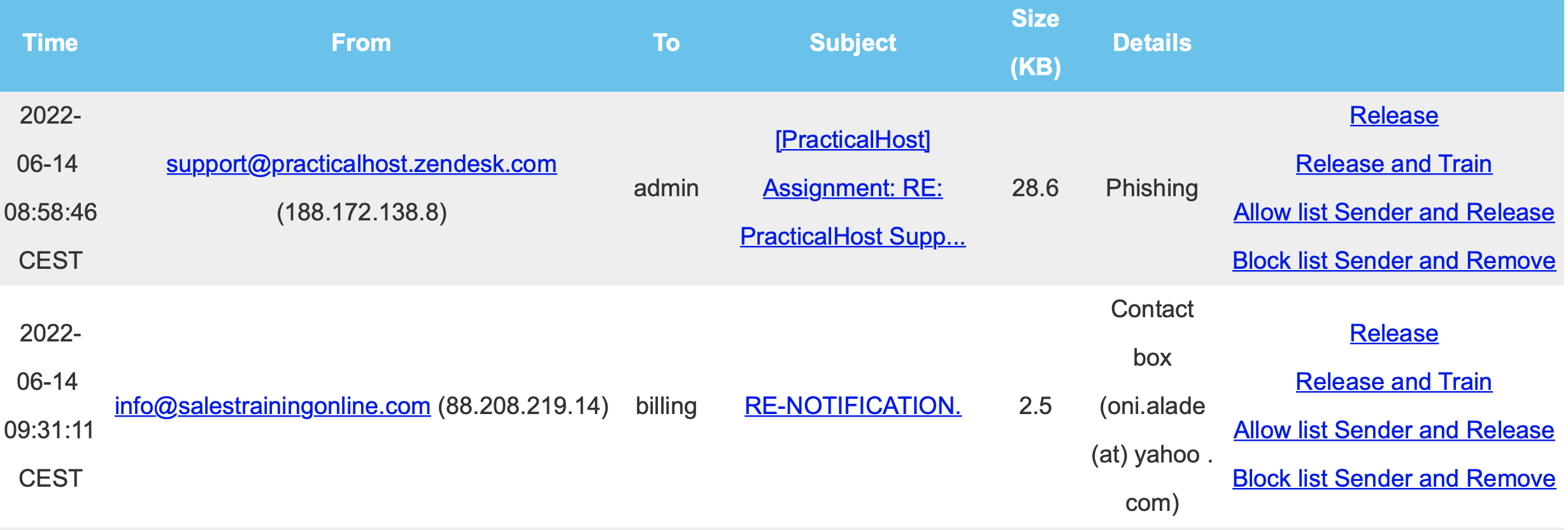This screenshot has width=1568, height=530.
Task: Open the info@salestrainingonline.com sender link
Action: point(273,406)
